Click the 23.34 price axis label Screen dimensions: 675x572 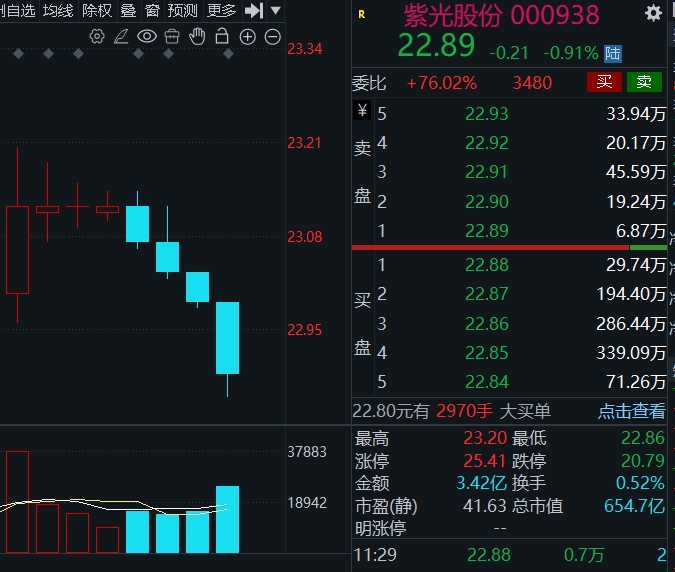[304, 49]
